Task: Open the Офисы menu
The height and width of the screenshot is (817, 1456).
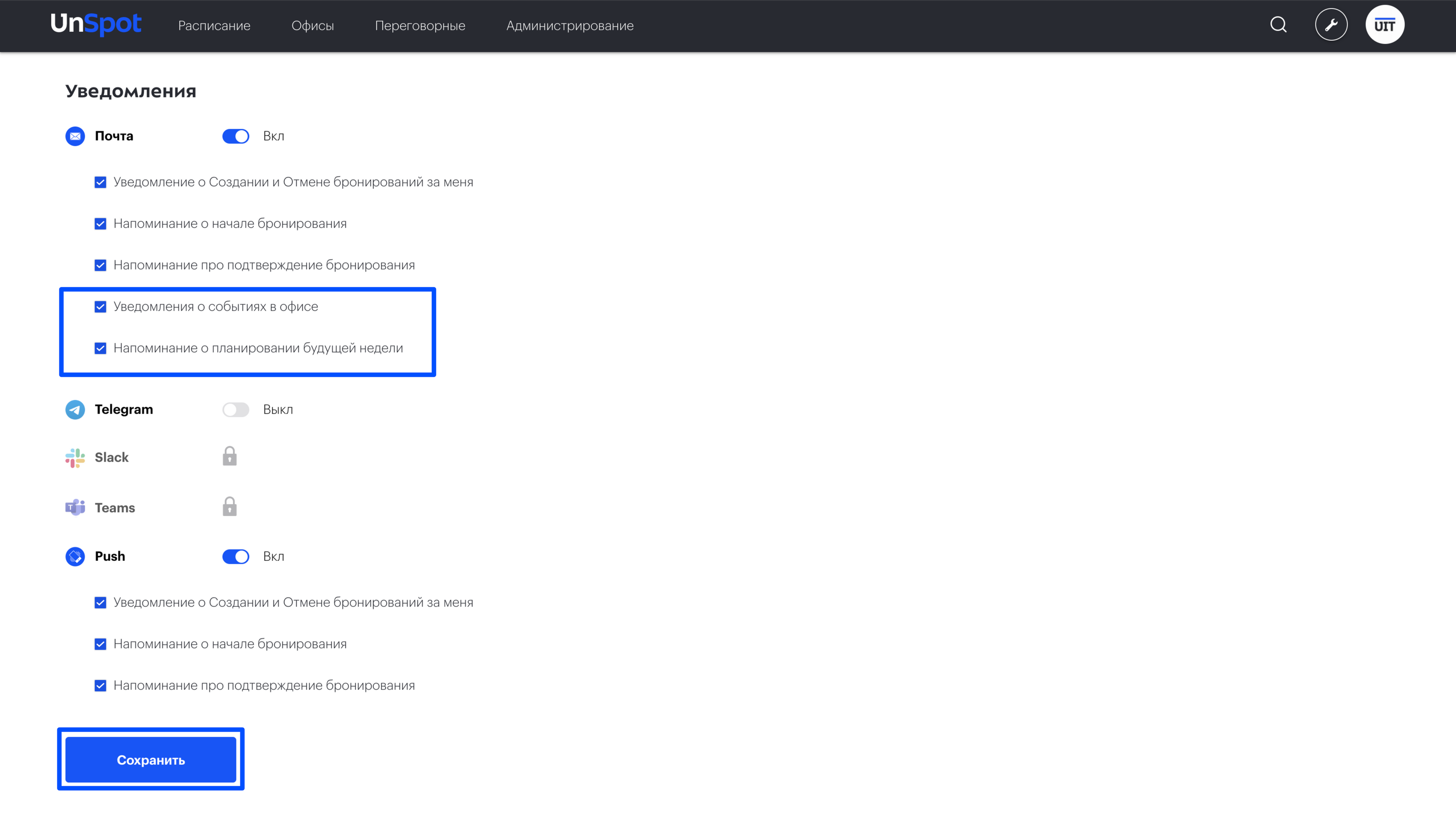Action: (x=312, y=26)
